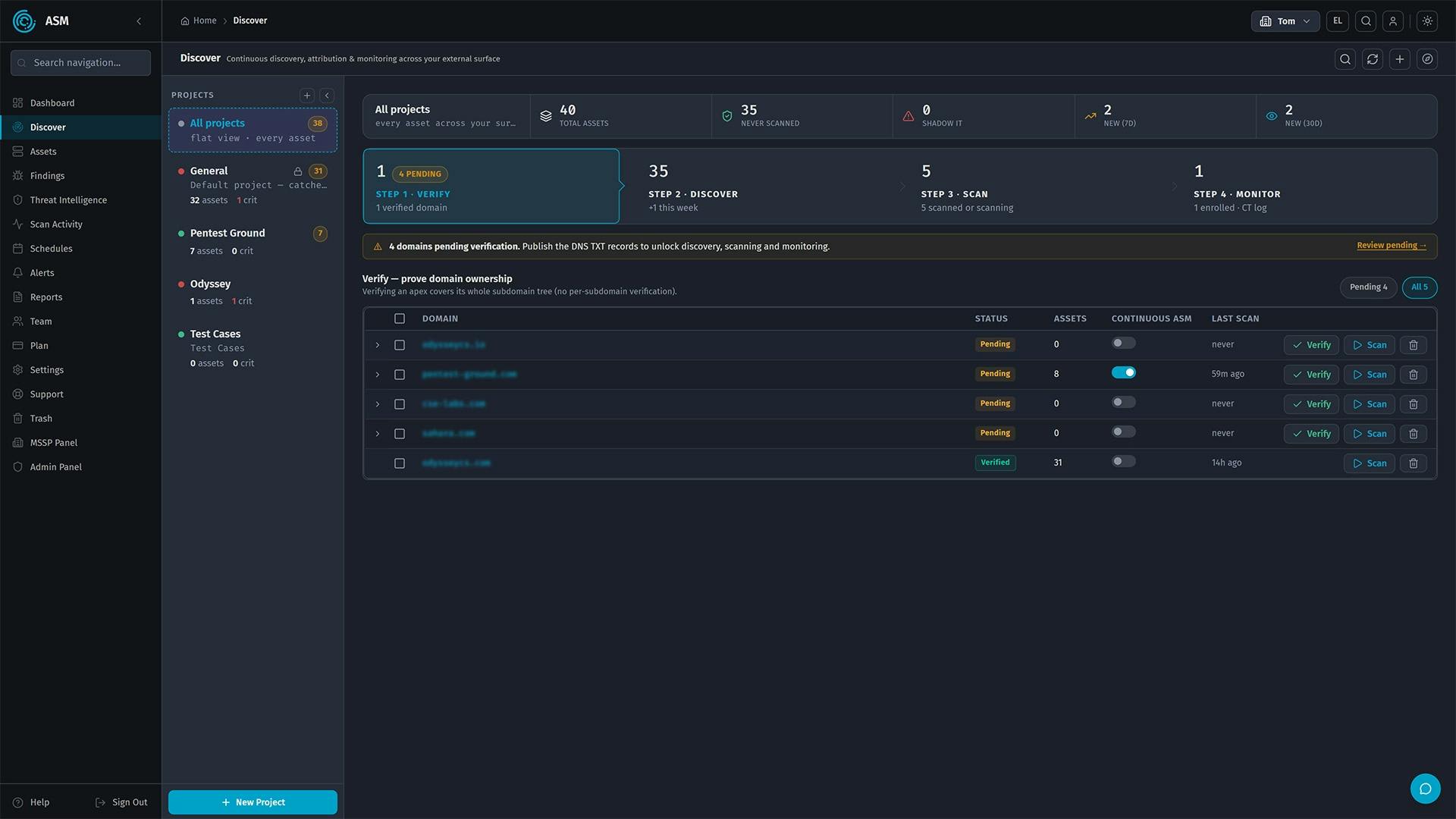Click the plus icon in Discover toolbar
This screenshot has height=819, width=1456.
tap(1400, 59)
